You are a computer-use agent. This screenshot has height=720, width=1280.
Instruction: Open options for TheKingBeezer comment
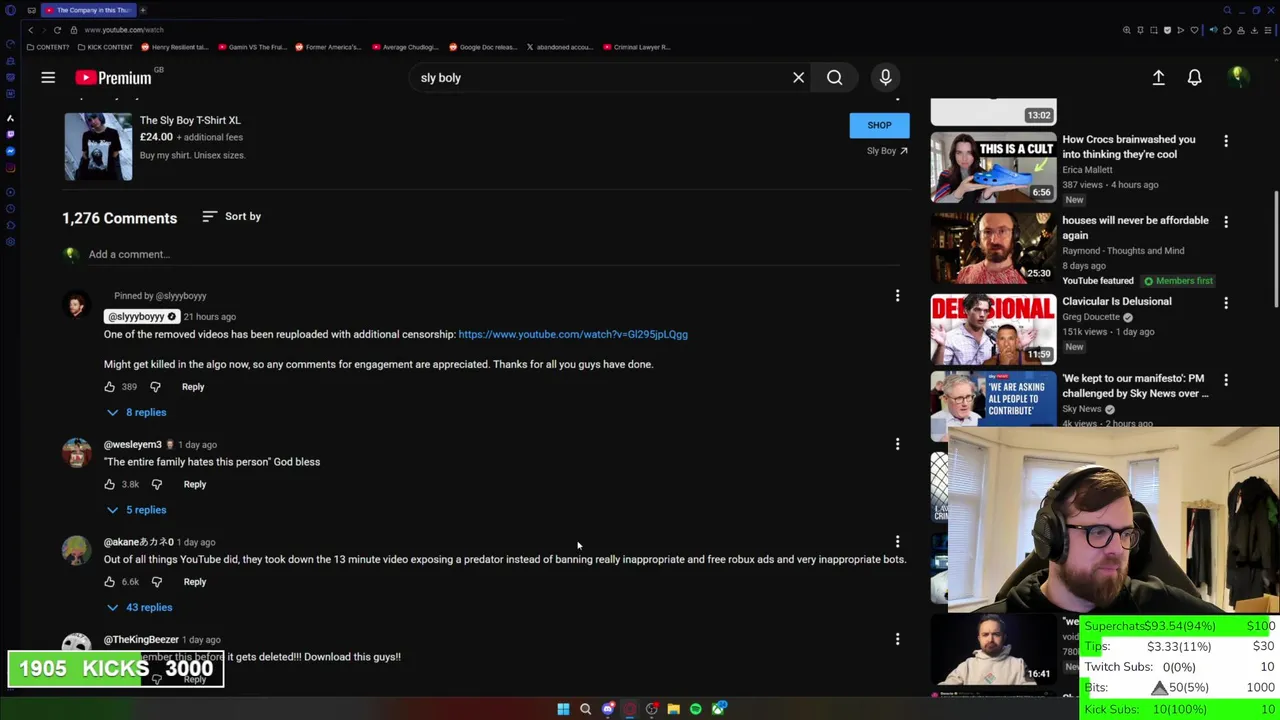tap(897, 639)
